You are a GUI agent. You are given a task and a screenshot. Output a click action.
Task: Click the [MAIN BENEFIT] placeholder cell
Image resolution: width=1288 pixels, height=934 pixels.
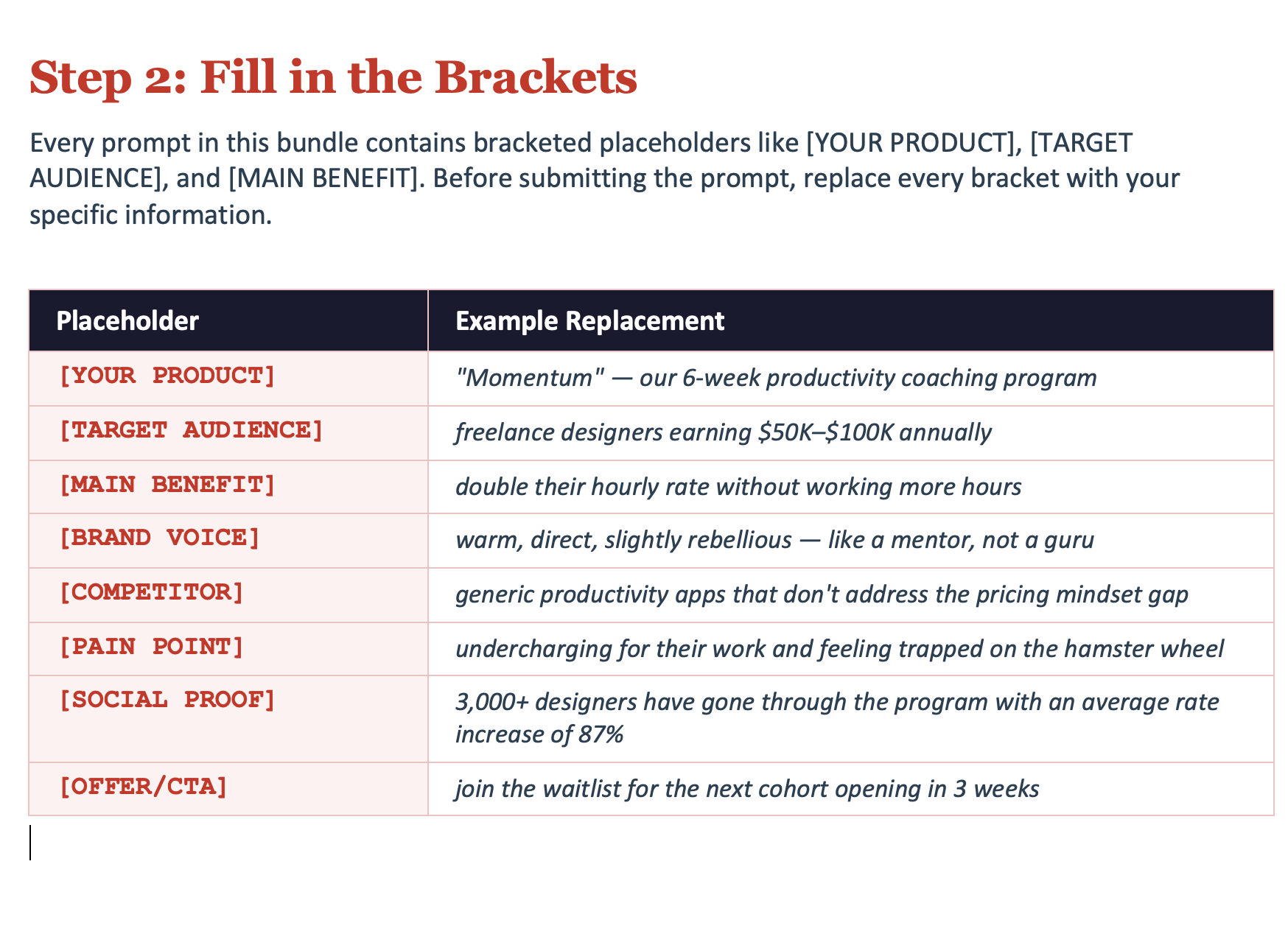(167, 485)
